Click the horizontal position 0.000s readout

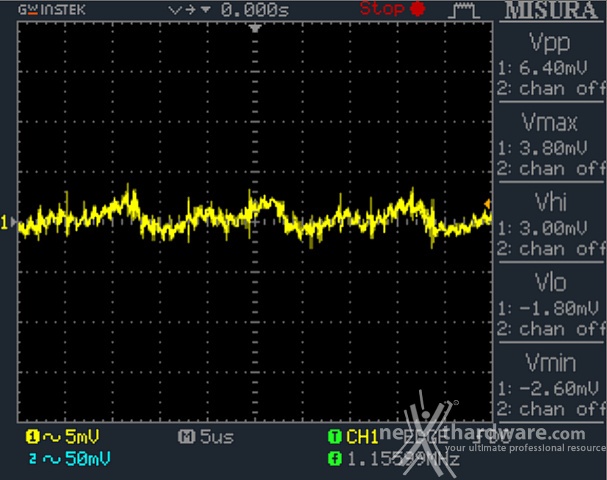coord(255,10)
